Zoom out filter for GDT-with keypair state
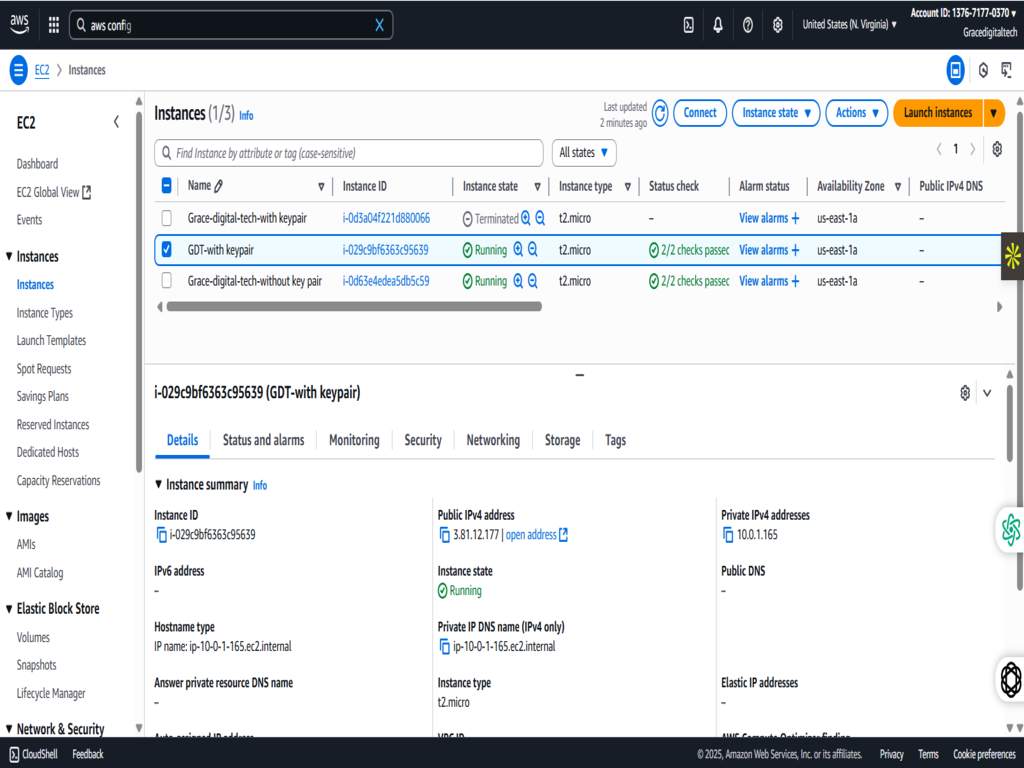The height and width of the screenshot is (768, 1024). click(533, 249)
